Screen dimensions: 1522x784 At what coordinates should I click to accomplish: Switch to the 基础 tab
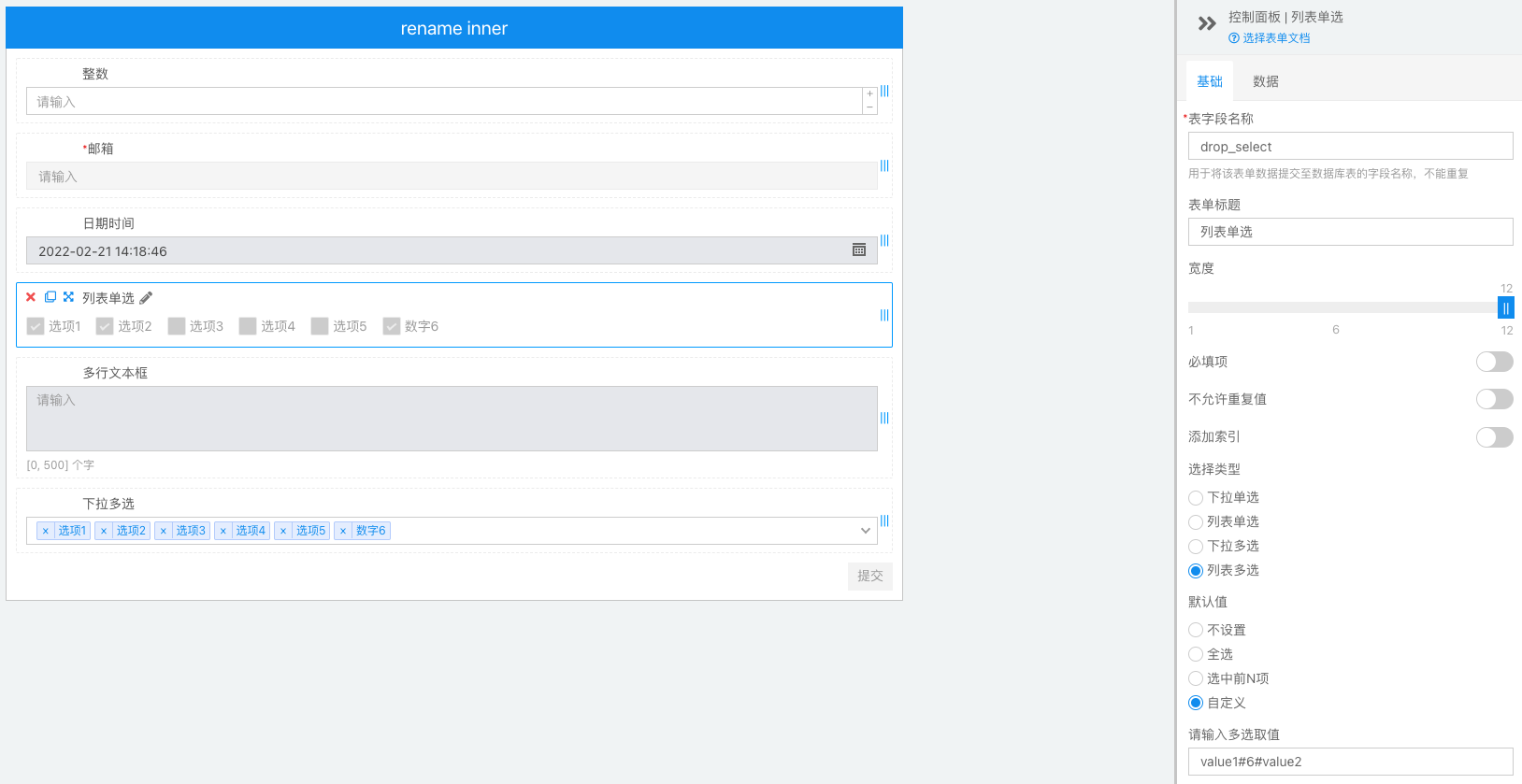(1210, 81)
